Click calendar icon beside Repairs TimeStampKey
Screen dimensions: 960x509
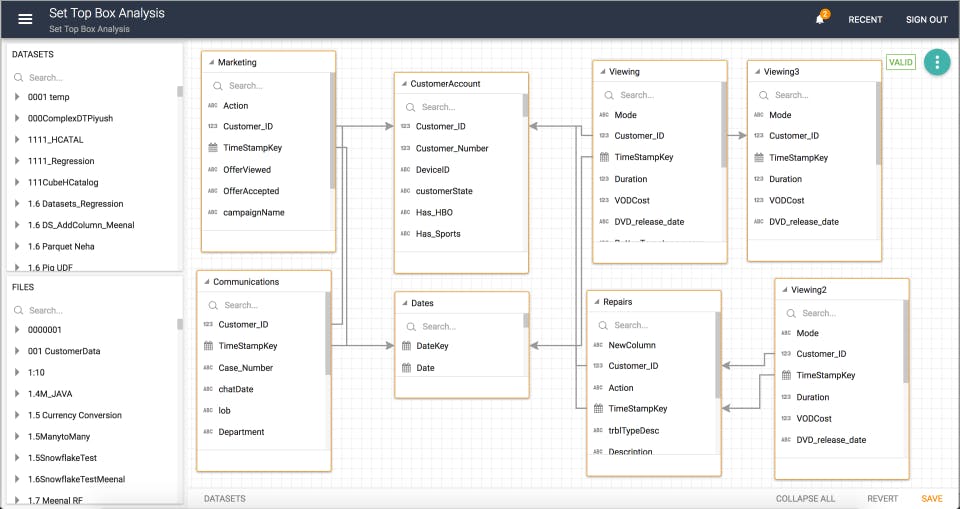coord(598,409)
